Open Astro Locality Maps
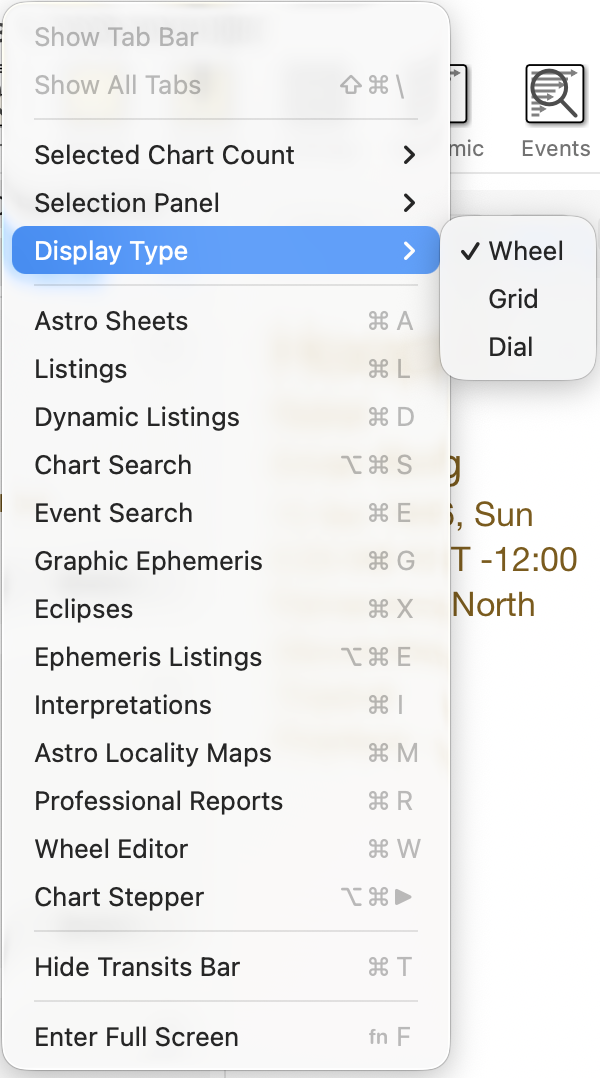The width and height of the screenshot is (600, 1078). click(x=152, y=753)
